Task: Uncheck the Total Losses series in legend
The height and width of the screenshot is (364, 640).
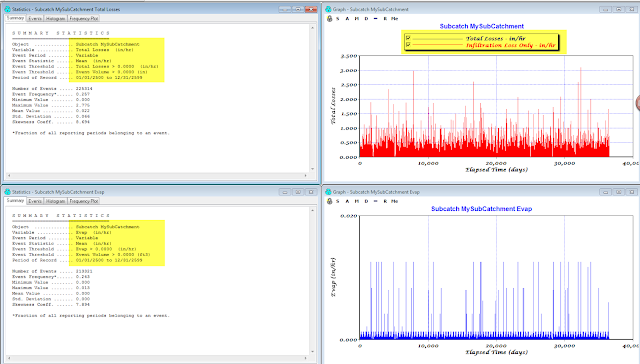Action: pyautogui.click(x=408, y=38)
